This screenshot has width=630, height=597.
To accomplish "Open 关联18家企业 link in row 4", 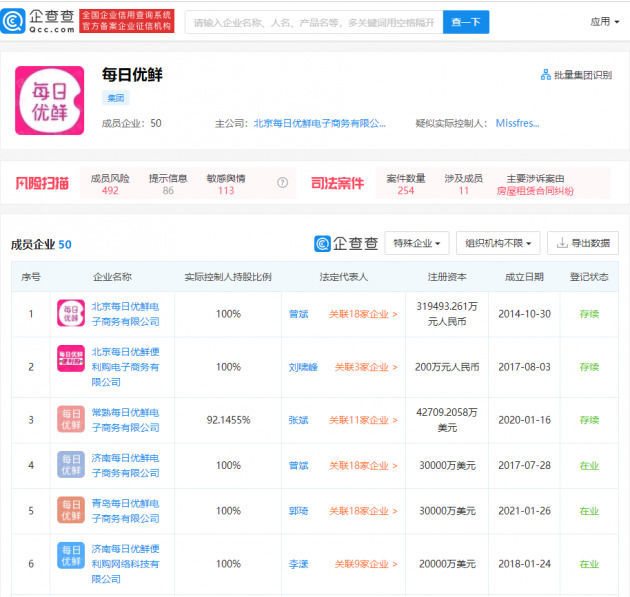I will point(363,466).
